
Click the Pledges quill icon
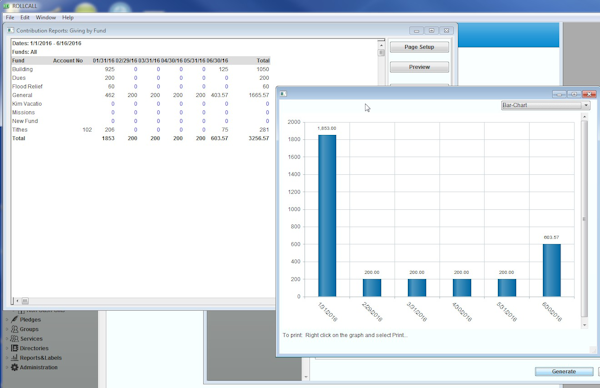tap(15, 319)
